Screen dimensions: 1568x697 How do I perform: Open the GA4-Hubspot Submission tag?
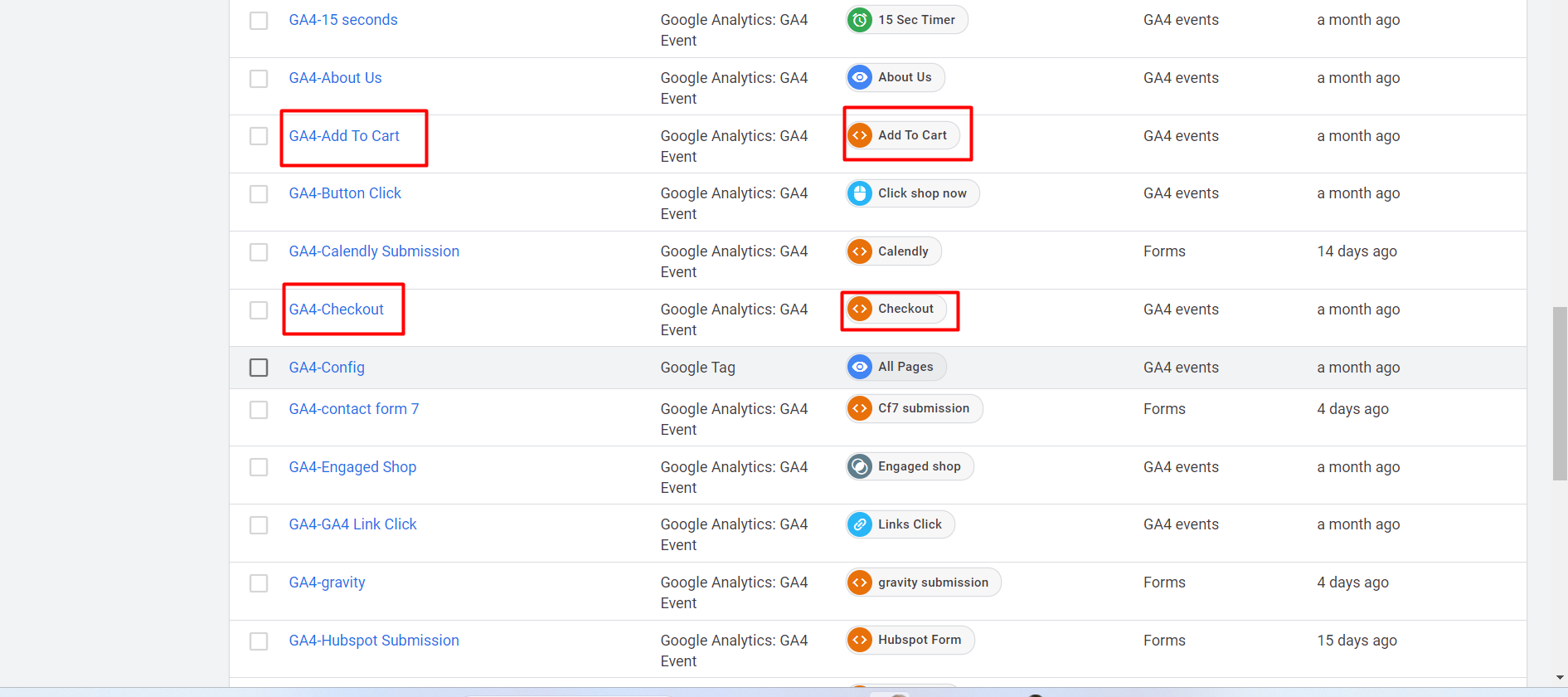point(374,641)
